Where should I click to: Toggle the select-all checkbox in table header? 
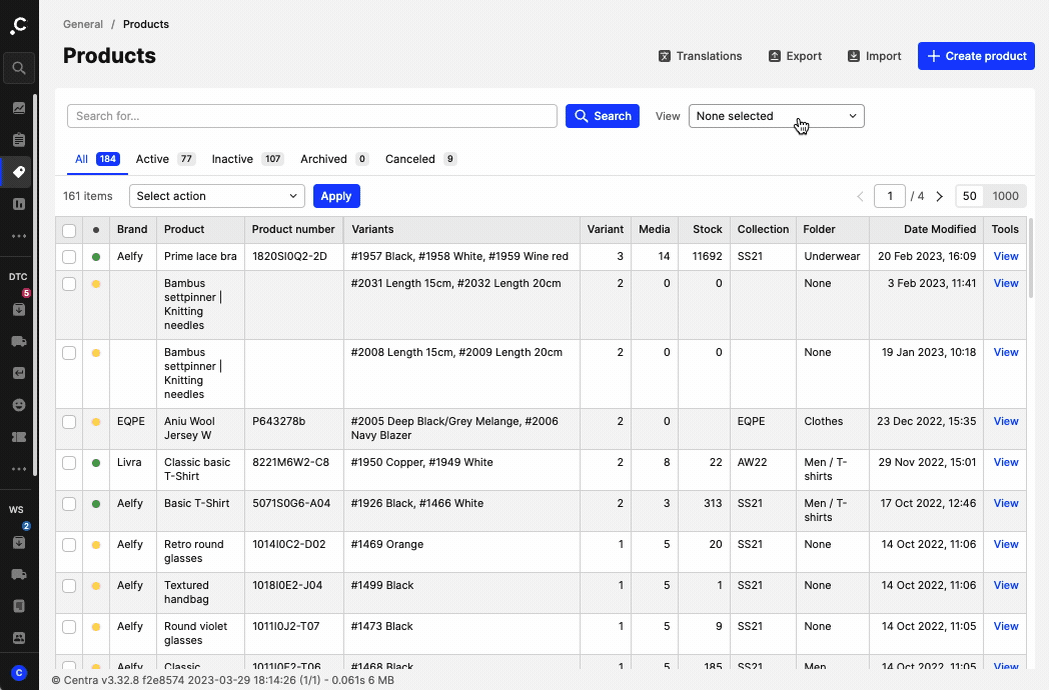pyautogui.click(x=69, y=230)
